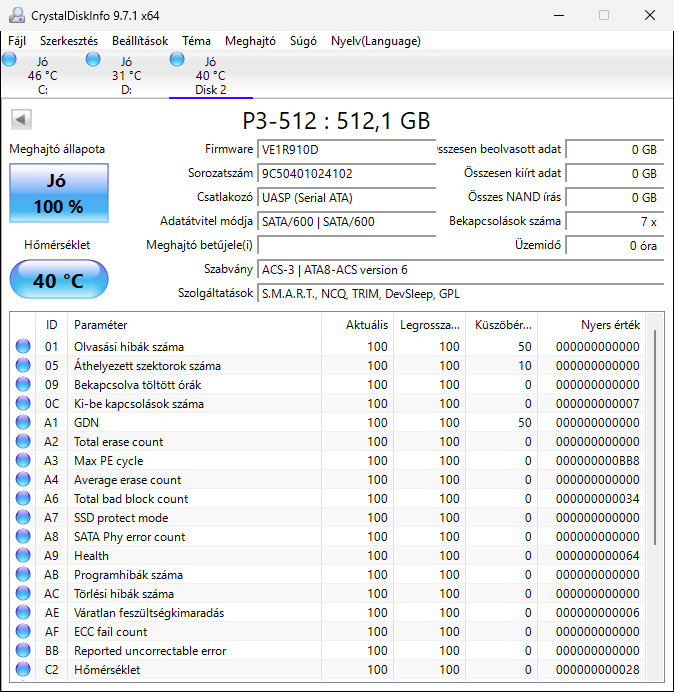The image size is (674, 692).
Task: Click status dot of Total erase count
Action: click(x=23, y=441)
